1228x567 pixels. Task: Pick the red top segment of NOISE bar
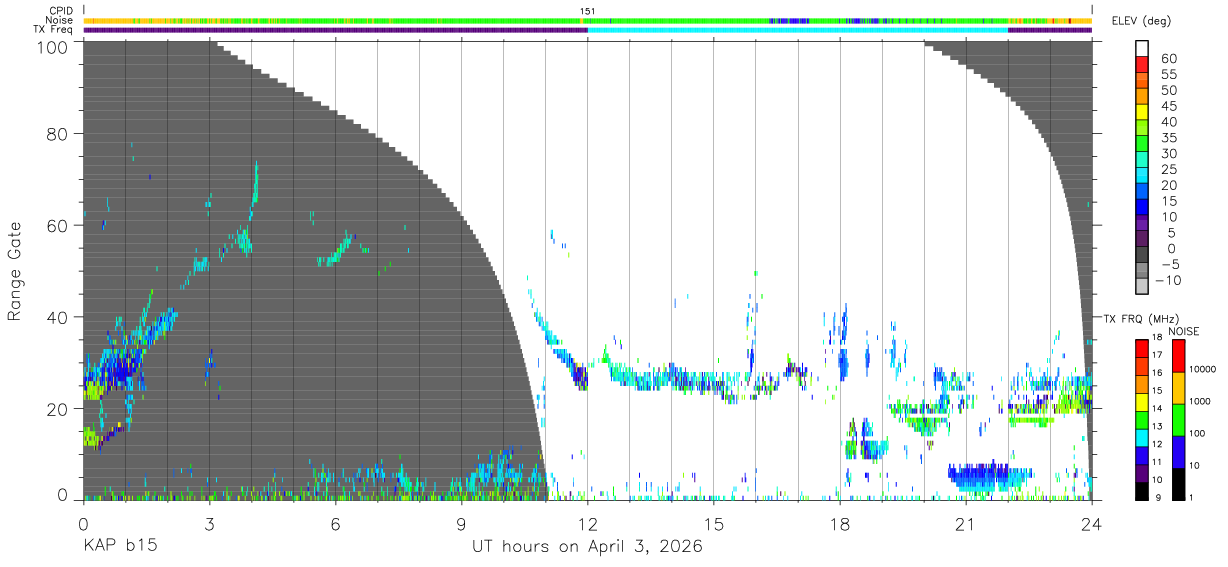[x=1178, y=356]
